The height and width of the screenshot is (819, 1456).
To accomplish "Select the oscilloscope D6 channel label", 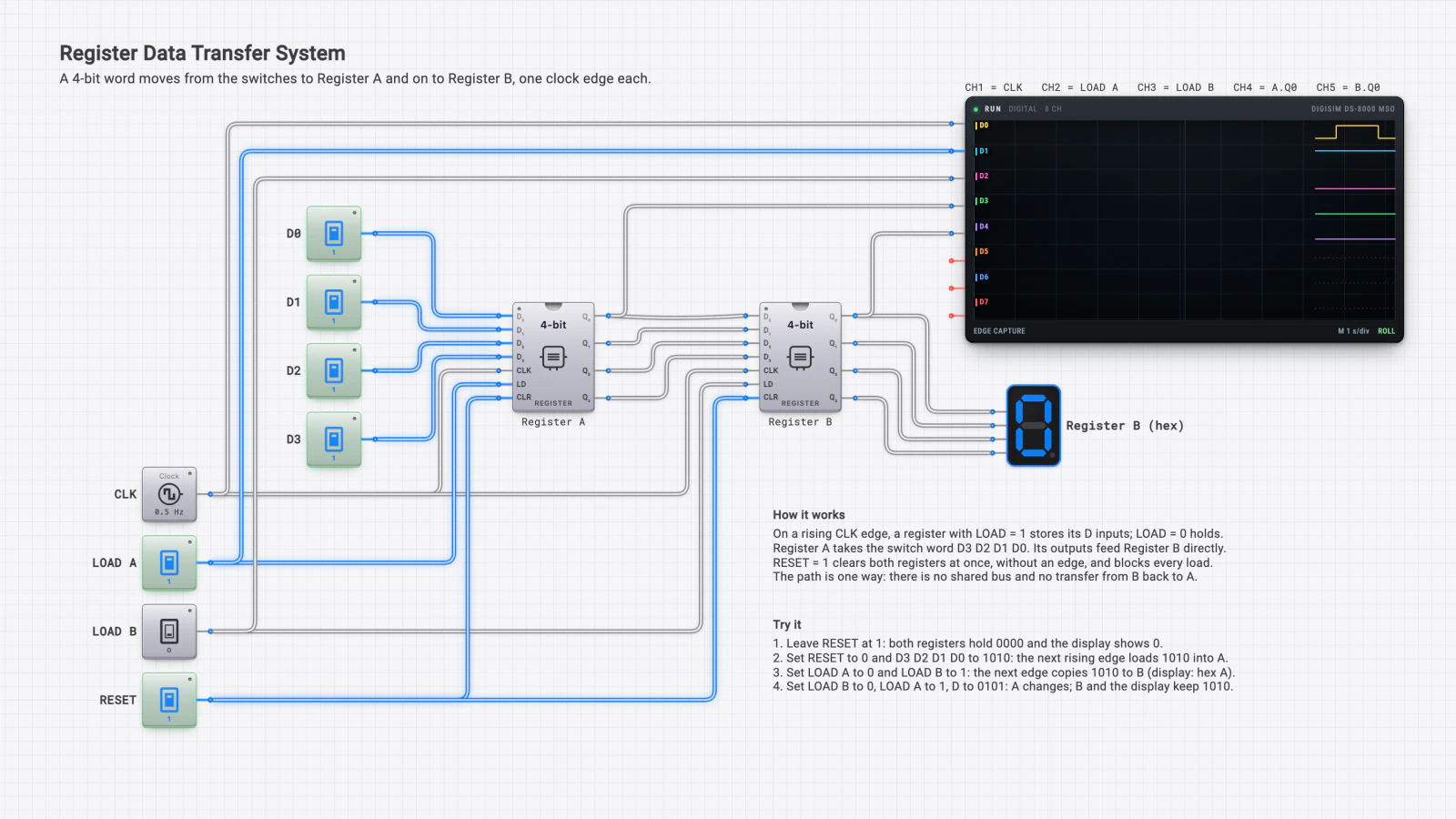I will click(x=983, y=278).
